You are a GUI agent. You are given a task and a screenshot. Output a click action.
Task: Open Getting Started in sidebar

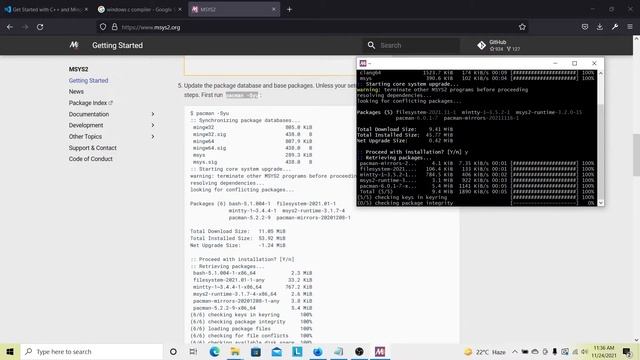[89, 80]
